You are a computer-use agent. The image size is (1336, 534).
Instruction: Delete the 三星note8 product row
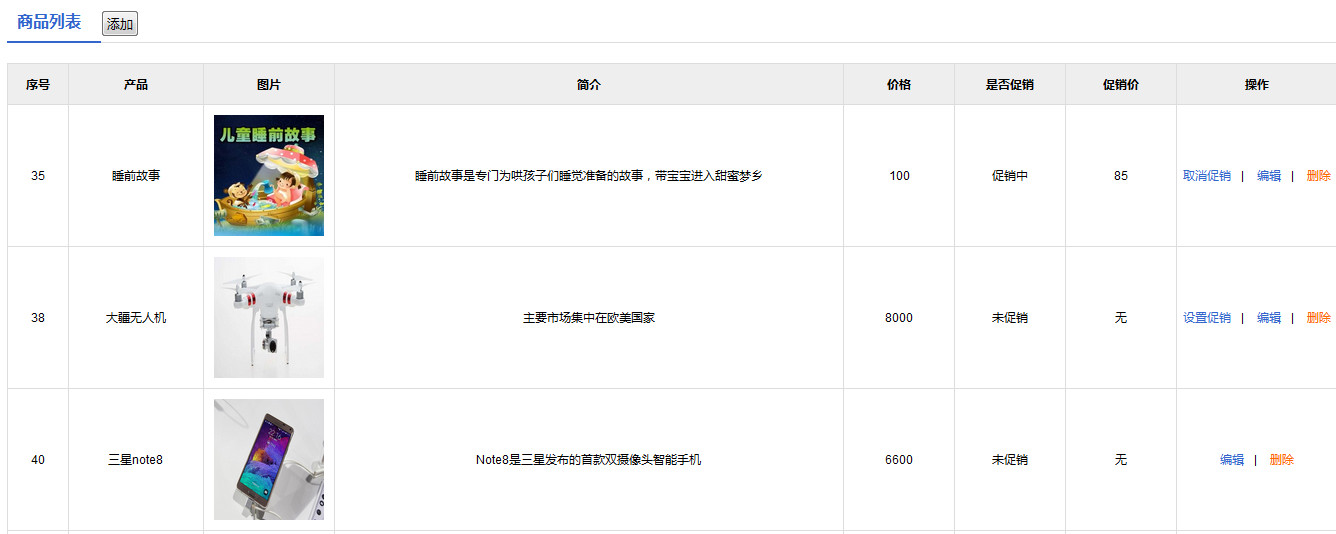1281,460
